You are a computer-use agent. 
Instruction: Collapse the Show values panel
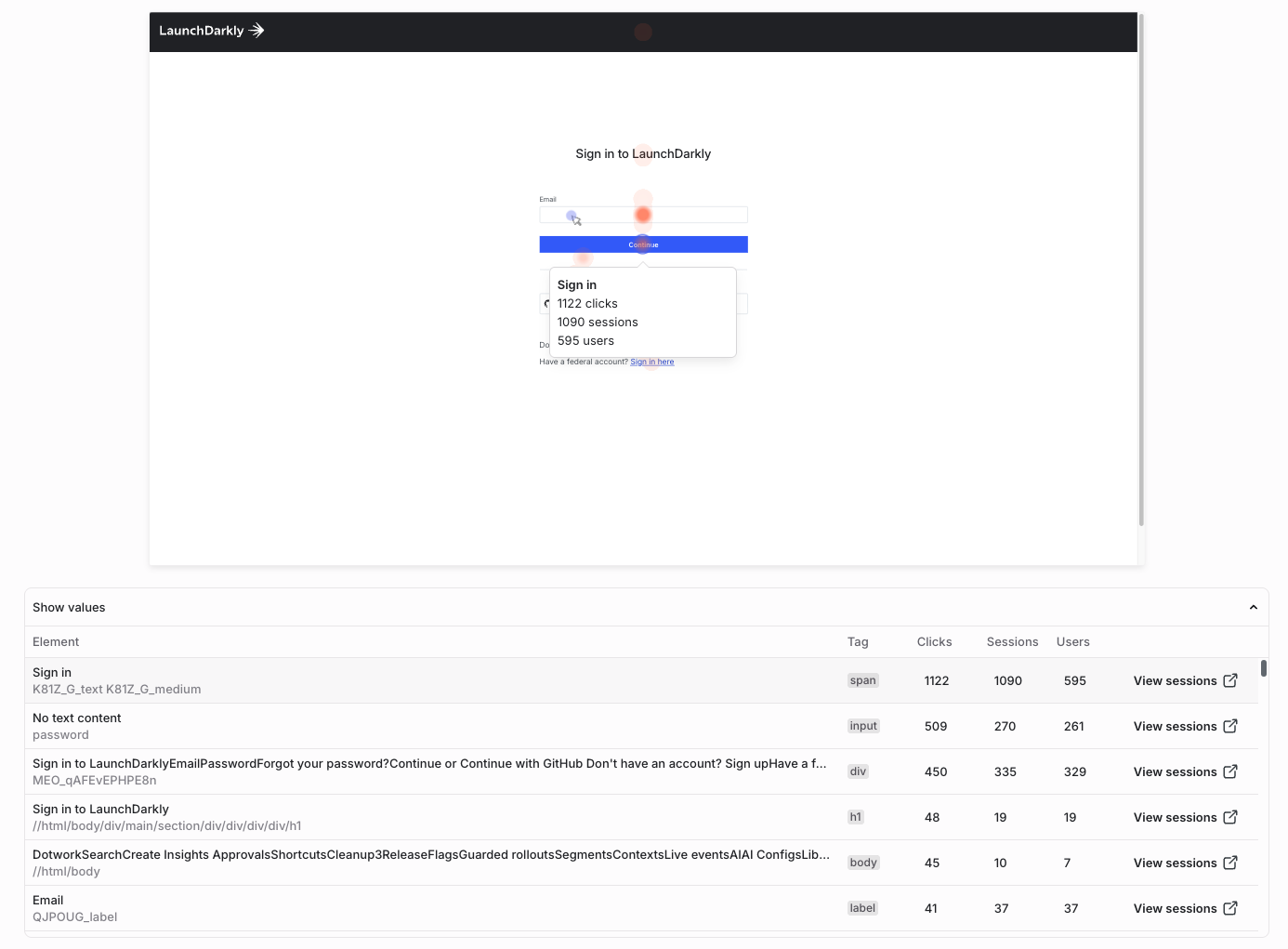(1253, 607)
